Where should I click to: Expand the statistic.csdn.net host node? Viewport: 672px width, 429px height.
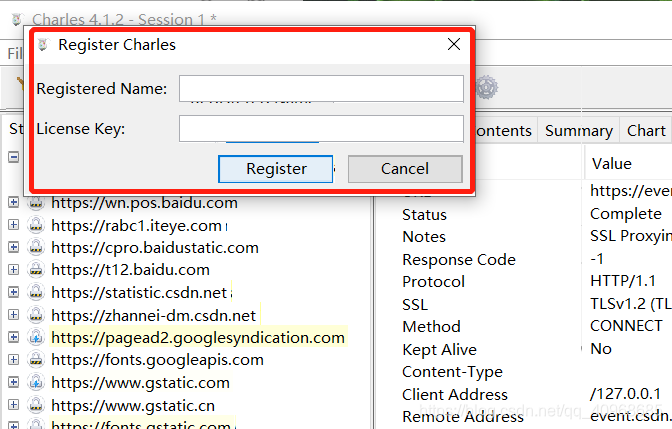tap(14, 292)
